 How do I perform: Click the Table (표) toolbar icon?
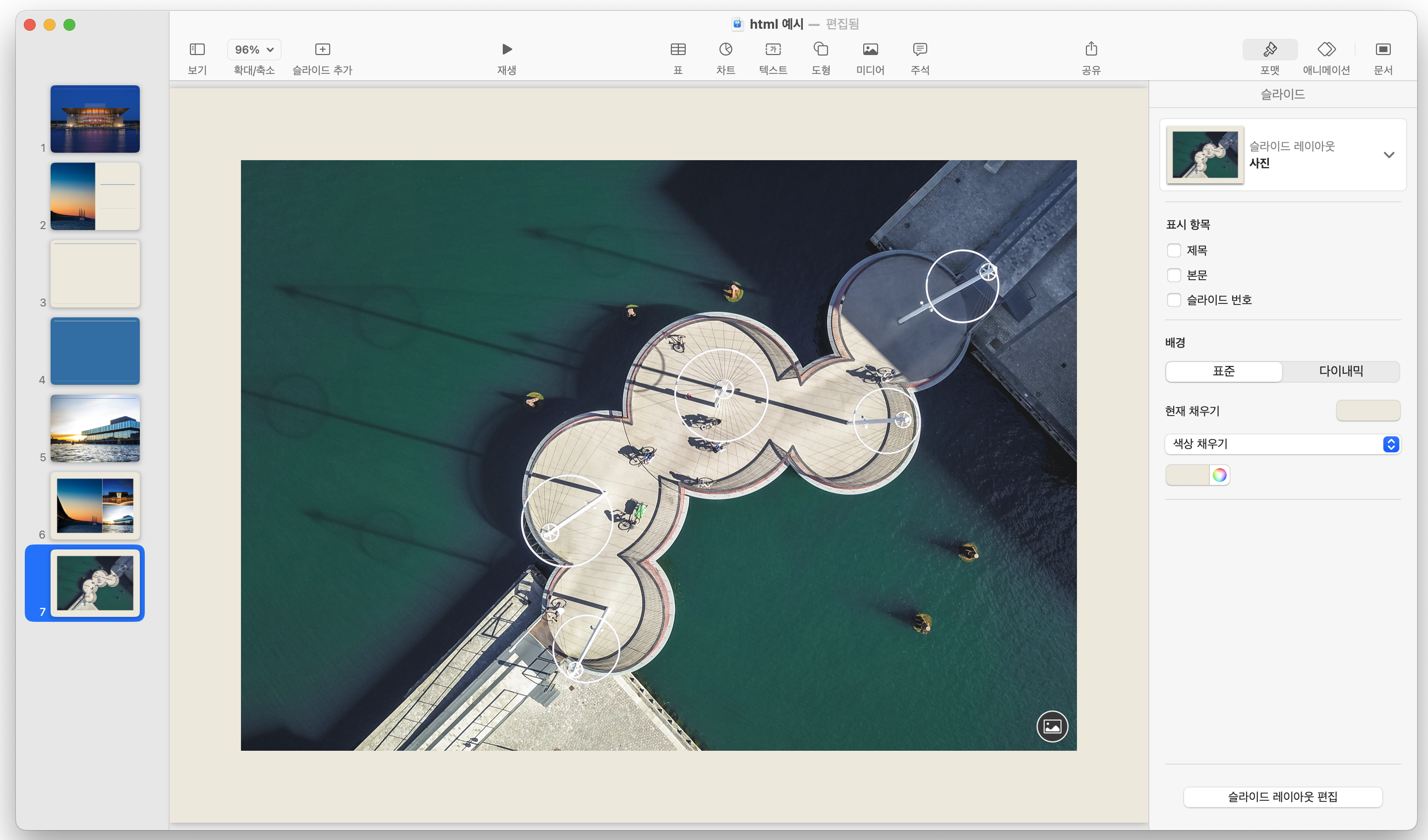click(x=678, y=49)
